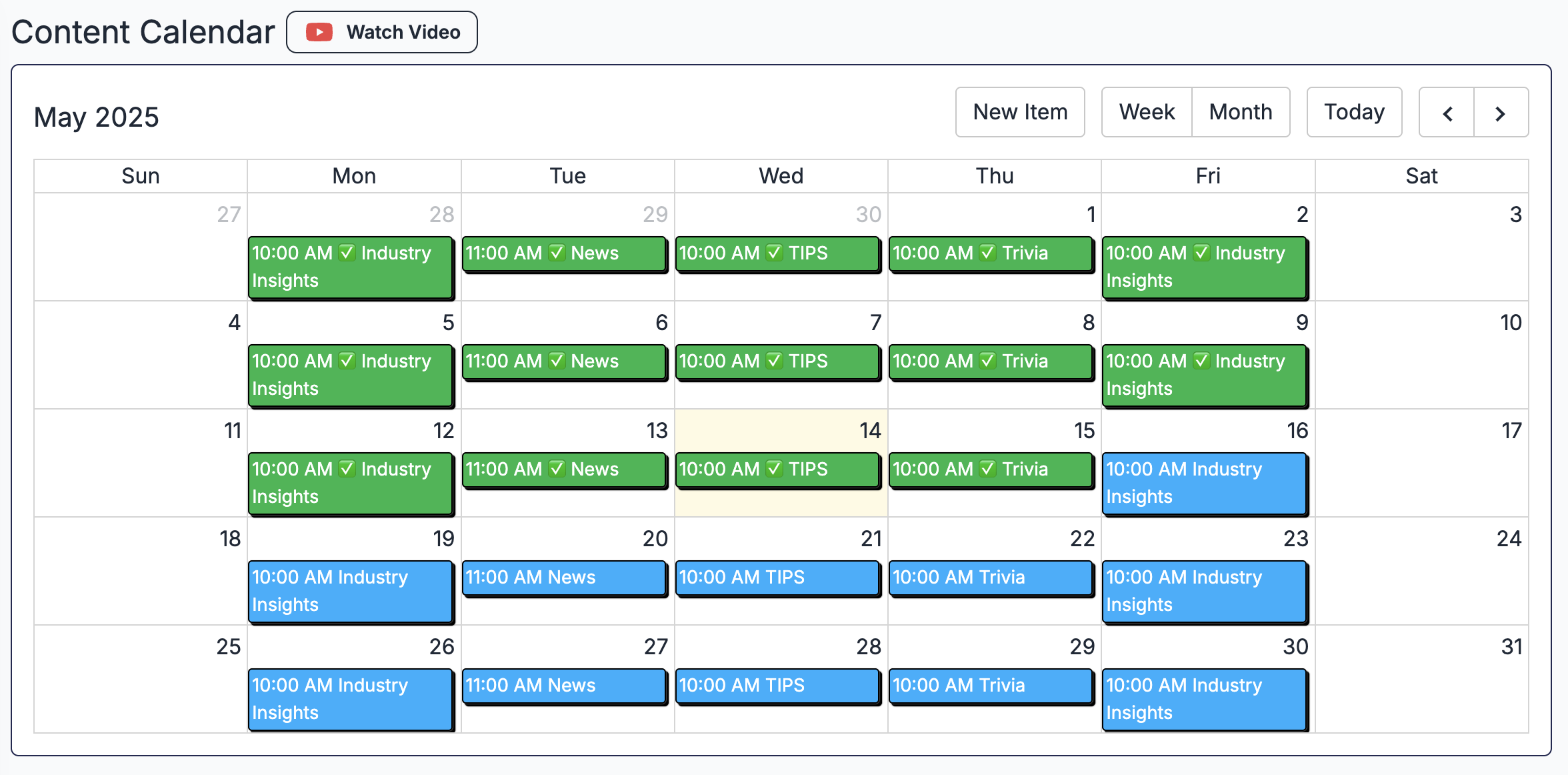Open May 20 News event
Screen dimensions: 1568x775
click(x=564, y=577)
